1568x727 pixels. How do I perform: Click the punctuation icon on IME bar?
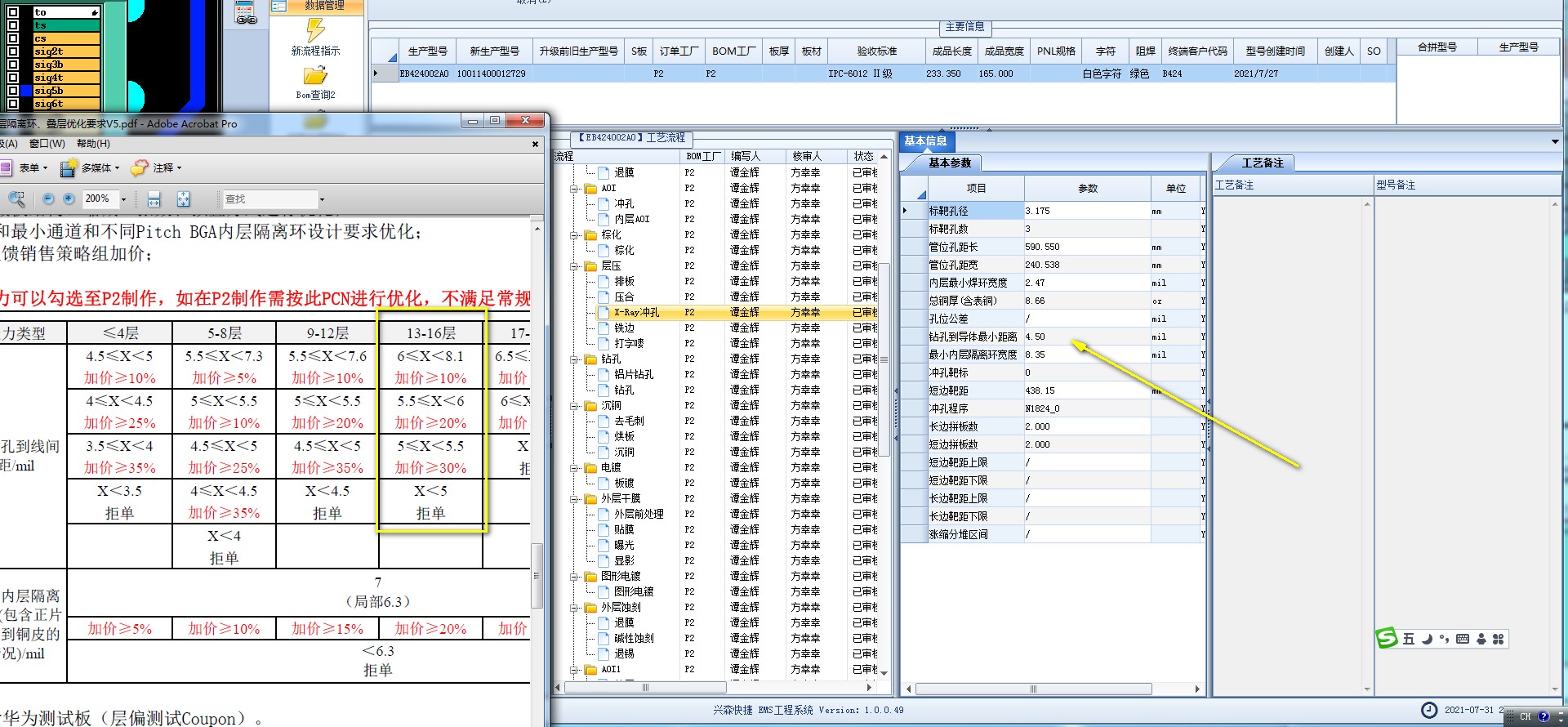[1444, 639]
